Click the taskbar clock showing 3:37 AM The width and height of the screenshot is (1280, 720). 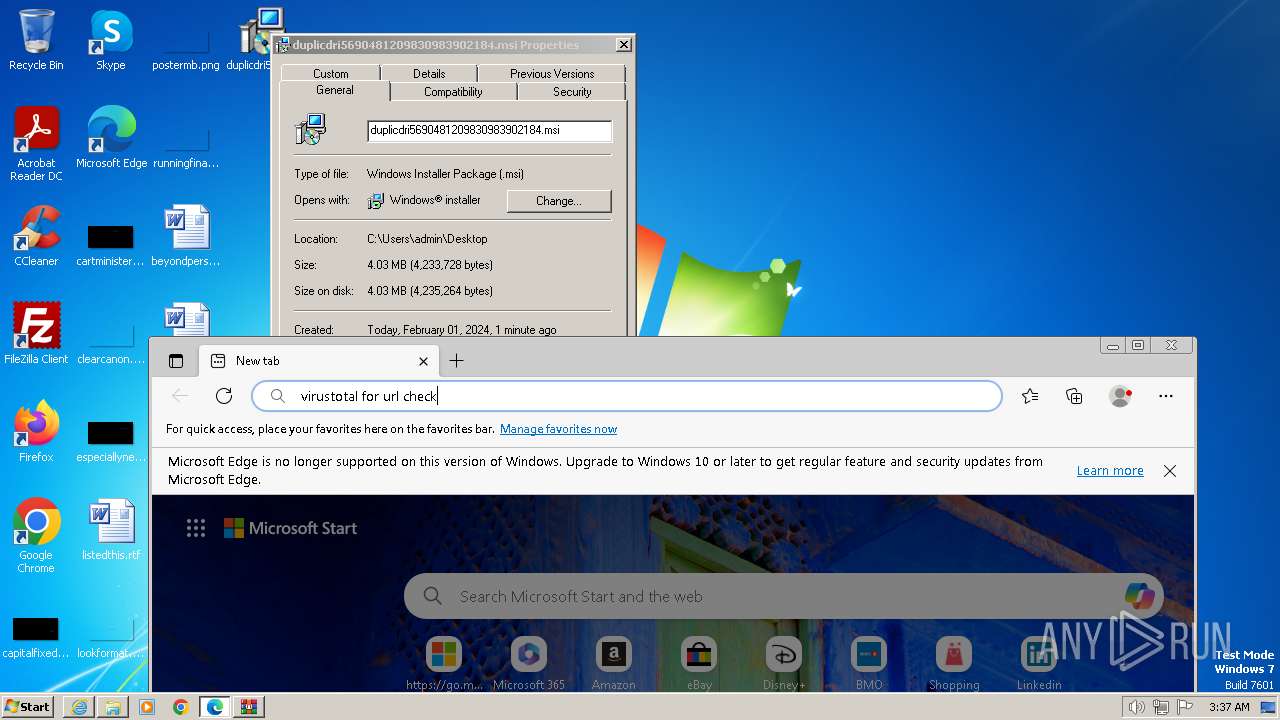pos(1229,707)
